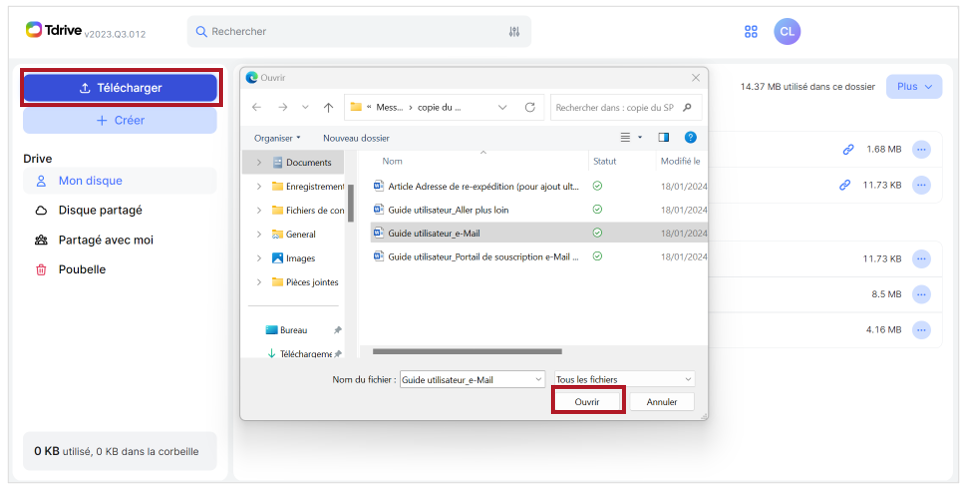Viewport: 967px width, 496px height.
Task: Open the help question mark icon
Action: 691,138
